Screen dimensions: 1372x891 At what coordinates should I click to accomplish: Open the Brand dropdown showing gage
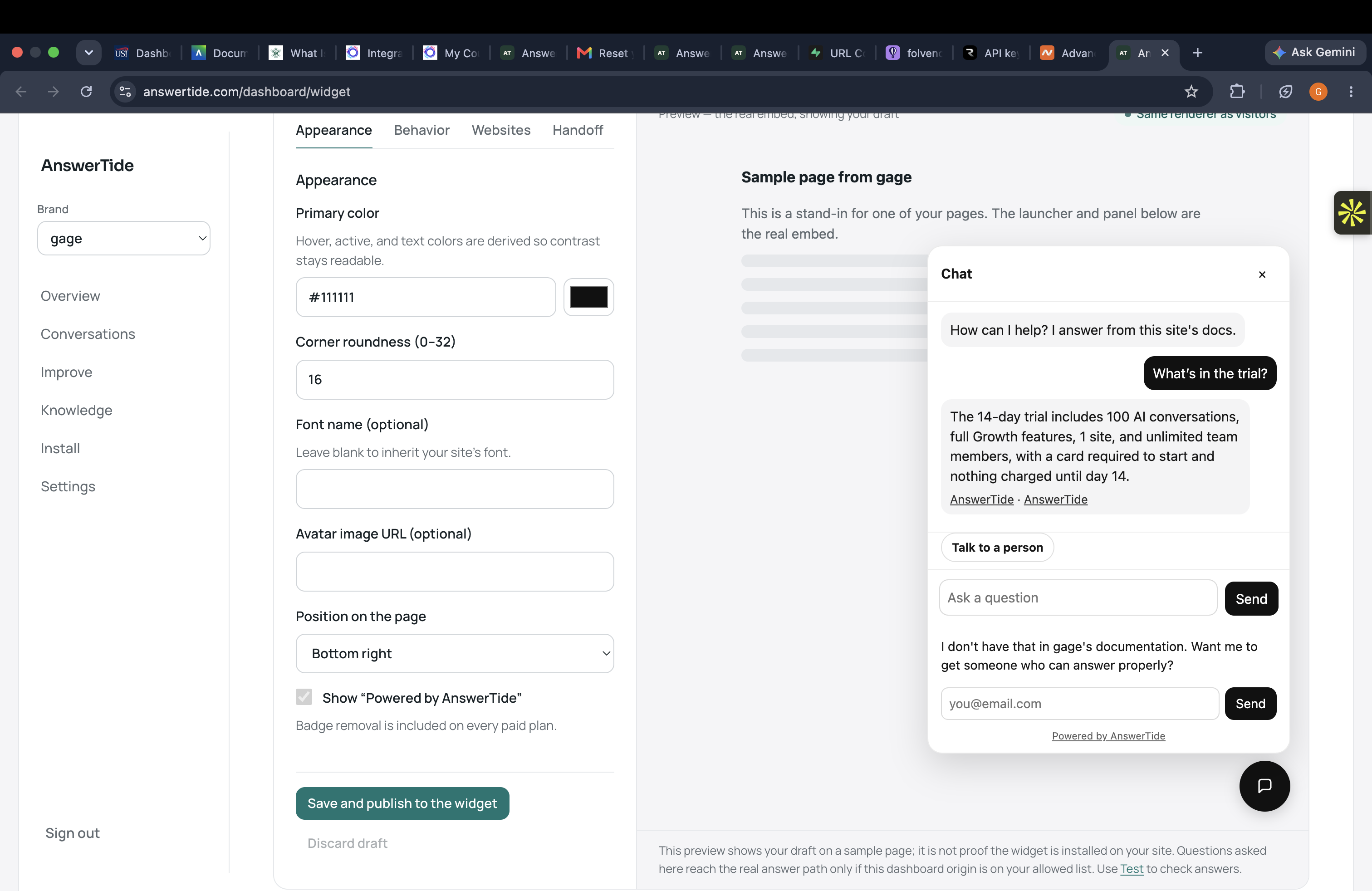coord(124,238)
